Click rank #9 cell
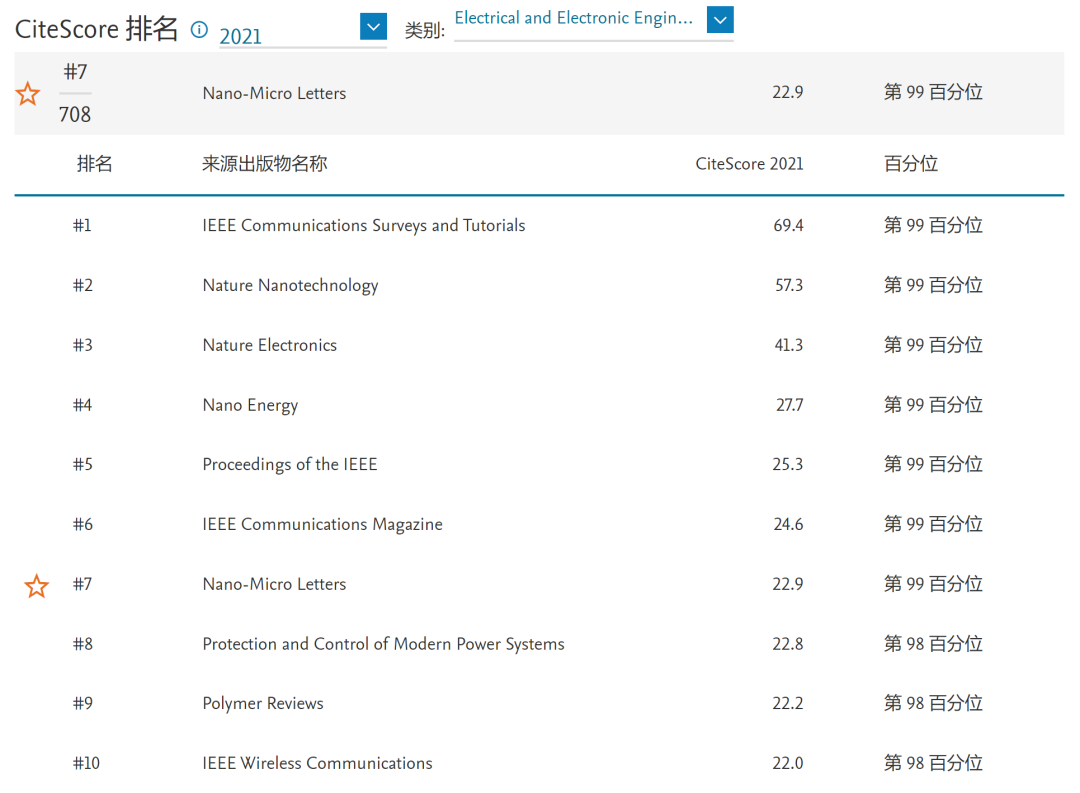Viewport: 1080px width, 793px height. point(83,703)
